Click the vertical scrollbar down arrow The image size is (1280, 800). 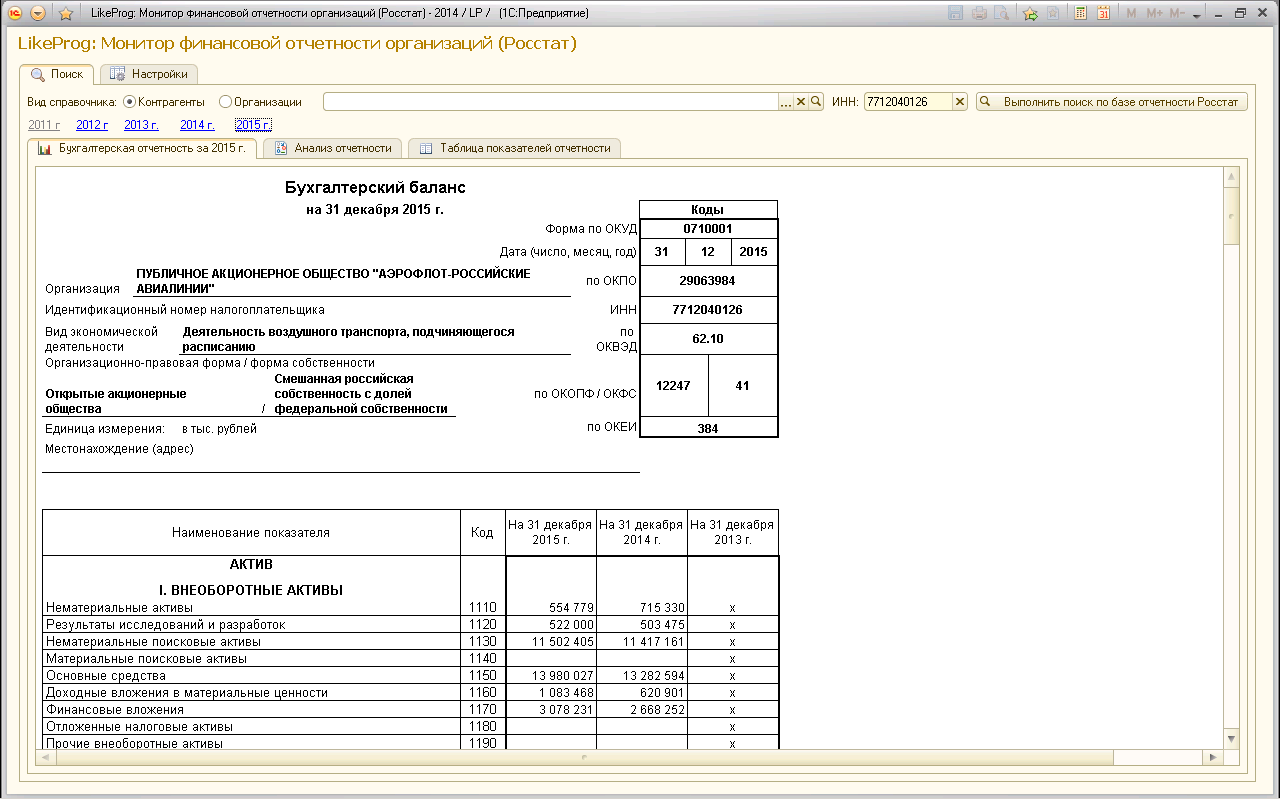coord(1231,738)
